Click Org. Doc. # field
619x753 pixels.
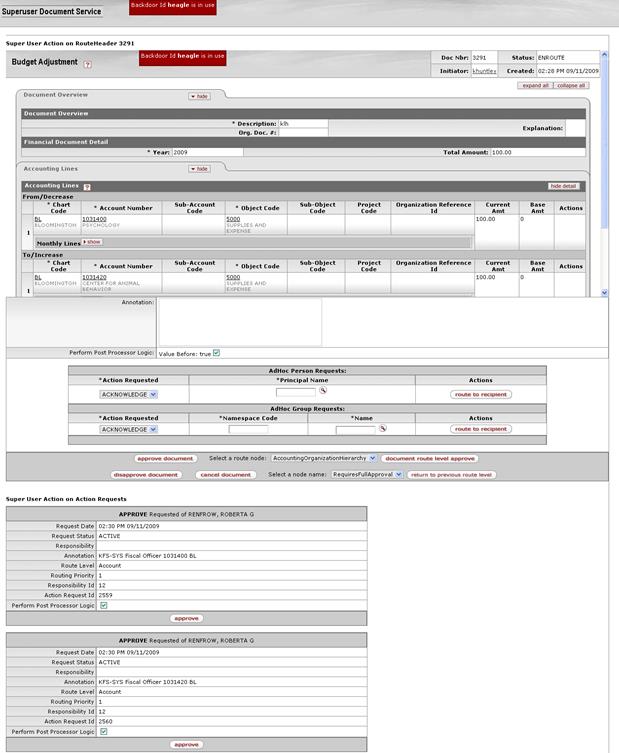coord(303,133)
